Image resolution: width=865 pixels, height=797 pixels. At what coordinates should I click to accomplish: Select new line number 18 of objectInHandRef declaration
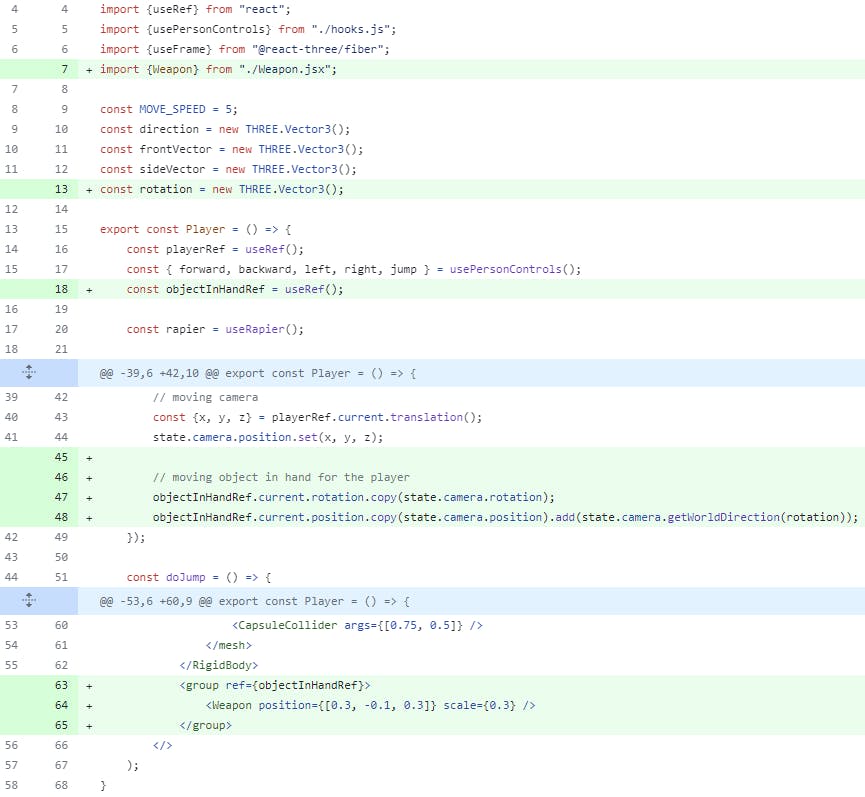point(62,289)
